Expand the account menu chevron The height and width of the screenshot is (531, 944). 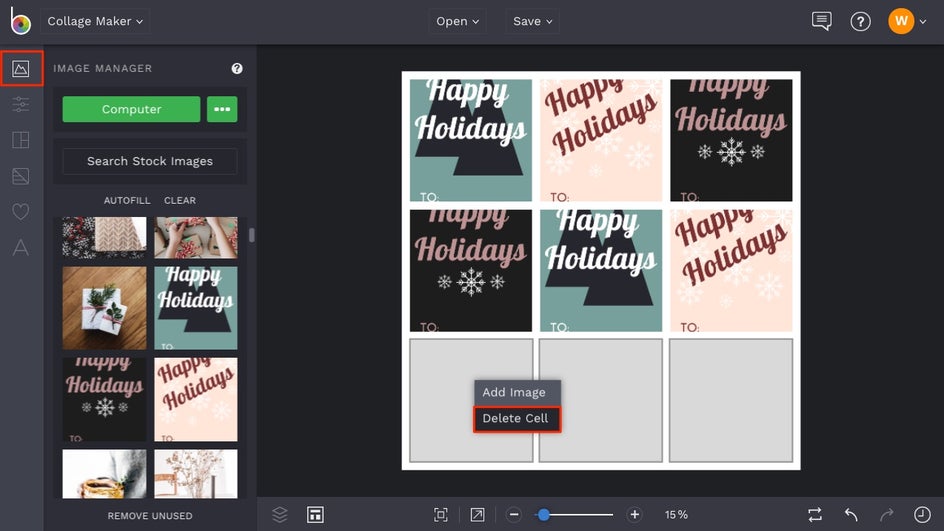[923, 22]
